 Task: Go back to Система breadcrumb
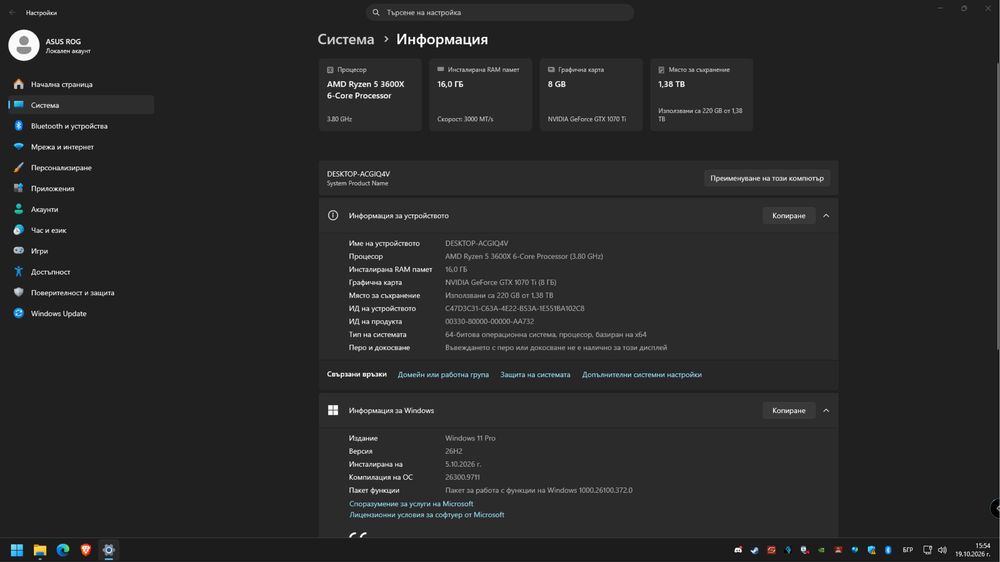tap(346, 40)
